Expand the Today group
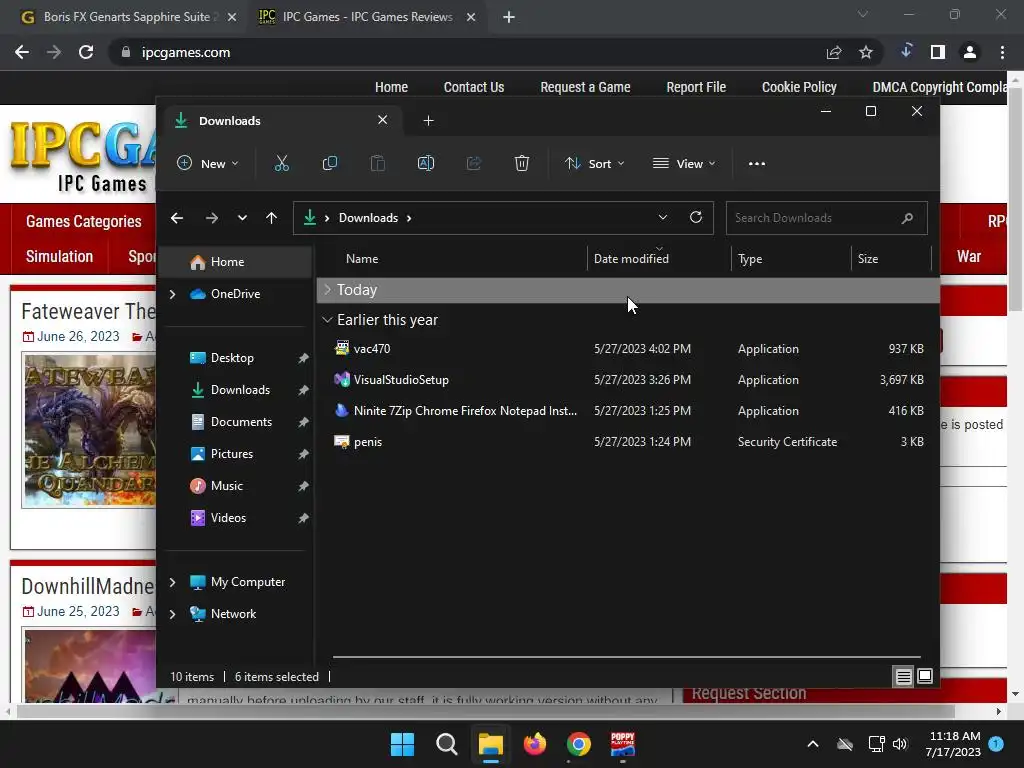 pyautogui.click(x=328, y=289)
